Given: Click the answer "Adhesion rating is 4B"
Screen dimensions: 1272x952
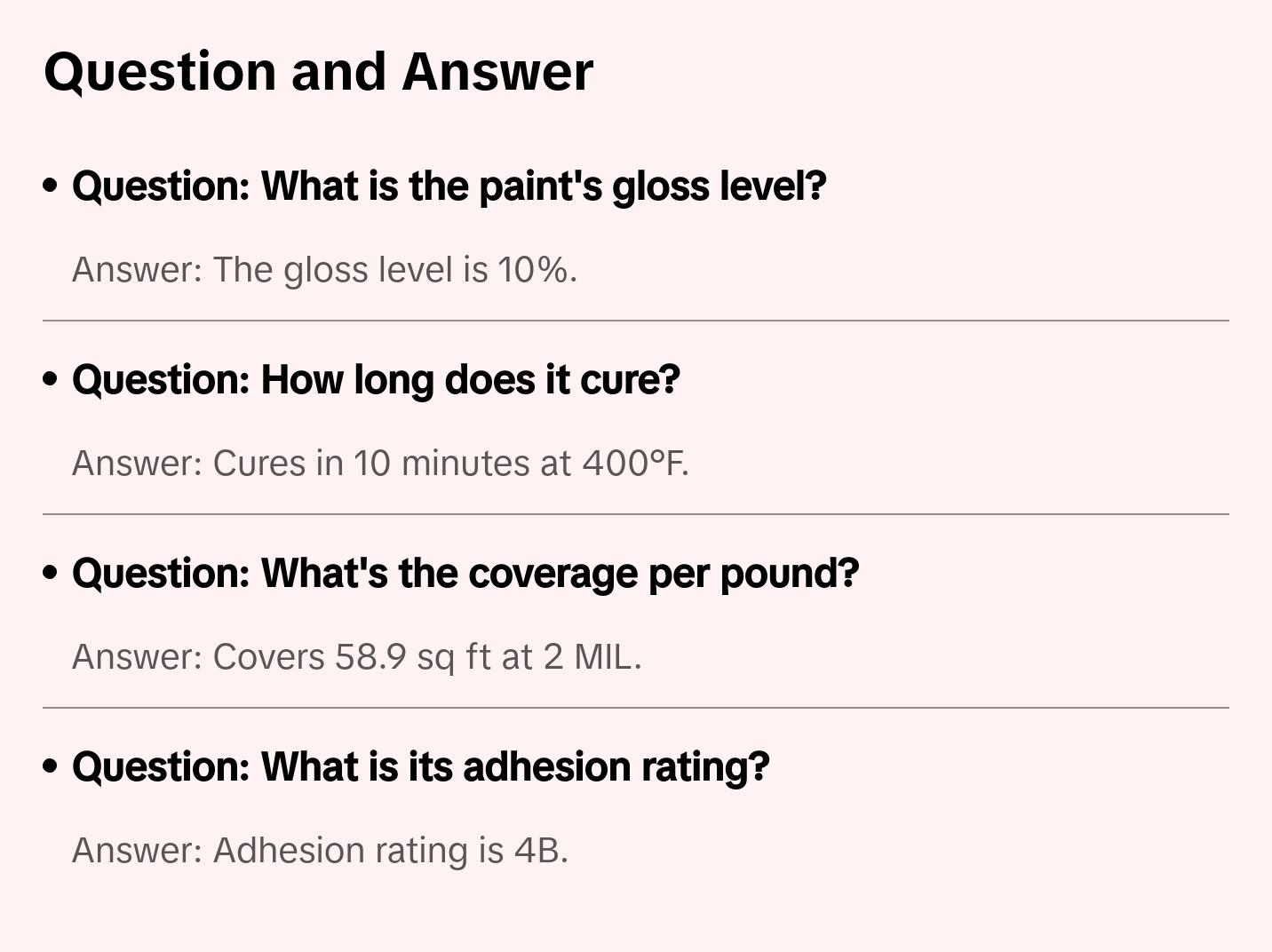Looking at the screenshot, I should [x=320, y=851].
